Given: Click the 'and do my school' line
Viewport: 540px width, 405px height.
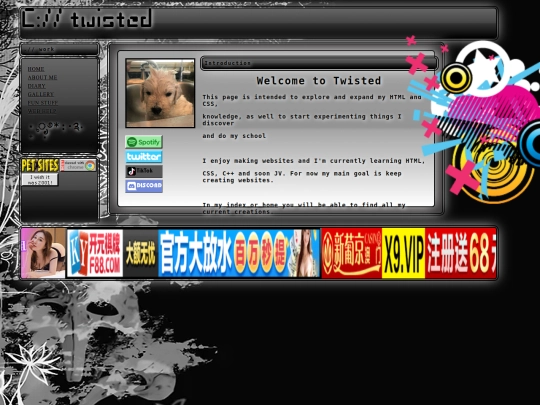Looking at the screenshot, I should click(234, 136).
